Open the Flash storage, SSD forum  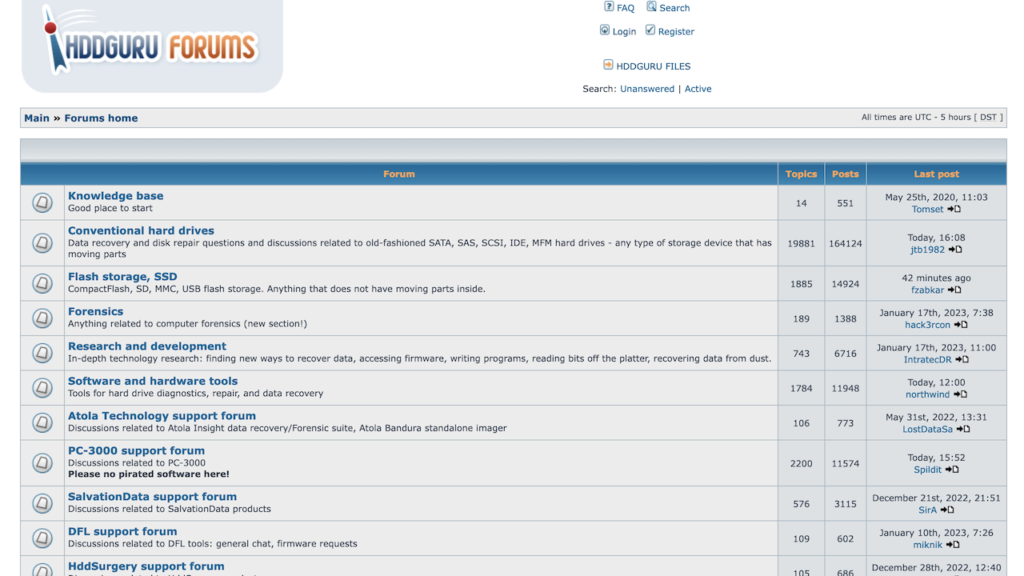click(123, 276)
